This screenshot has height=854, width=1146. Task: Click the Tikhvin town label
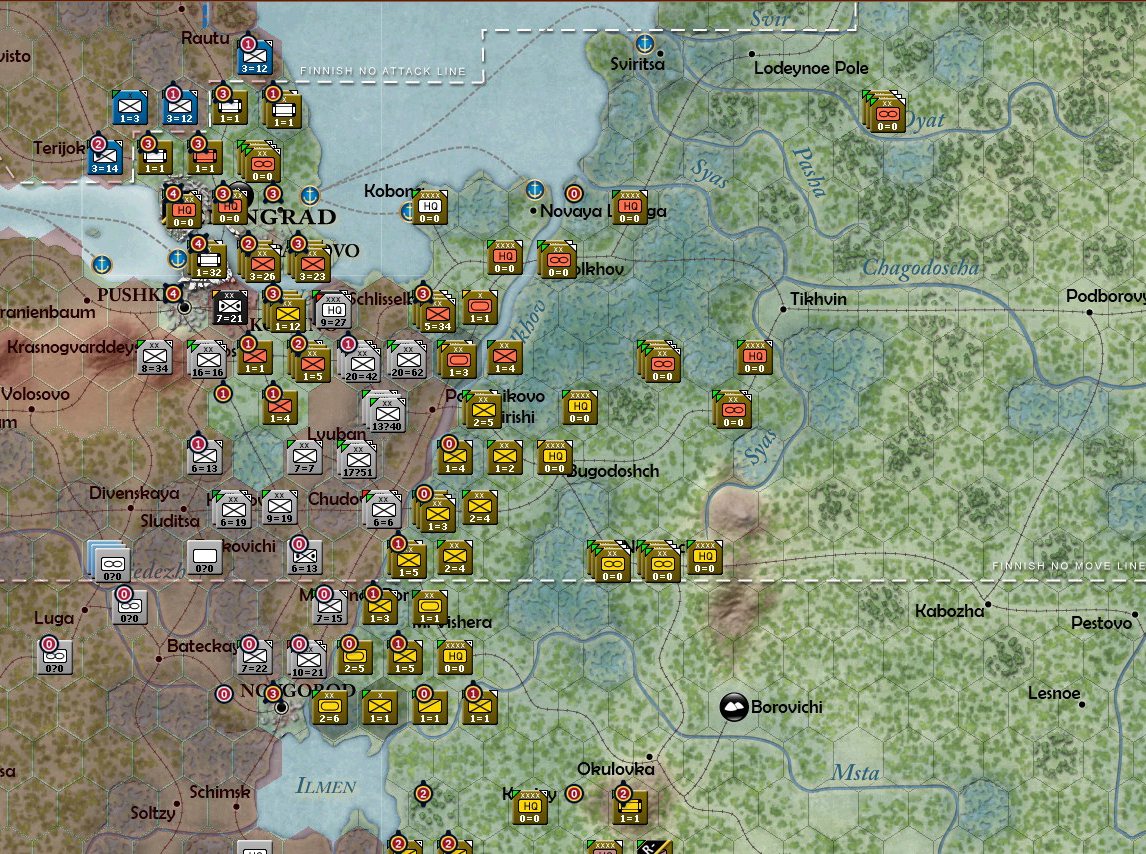tap(818, 299)
